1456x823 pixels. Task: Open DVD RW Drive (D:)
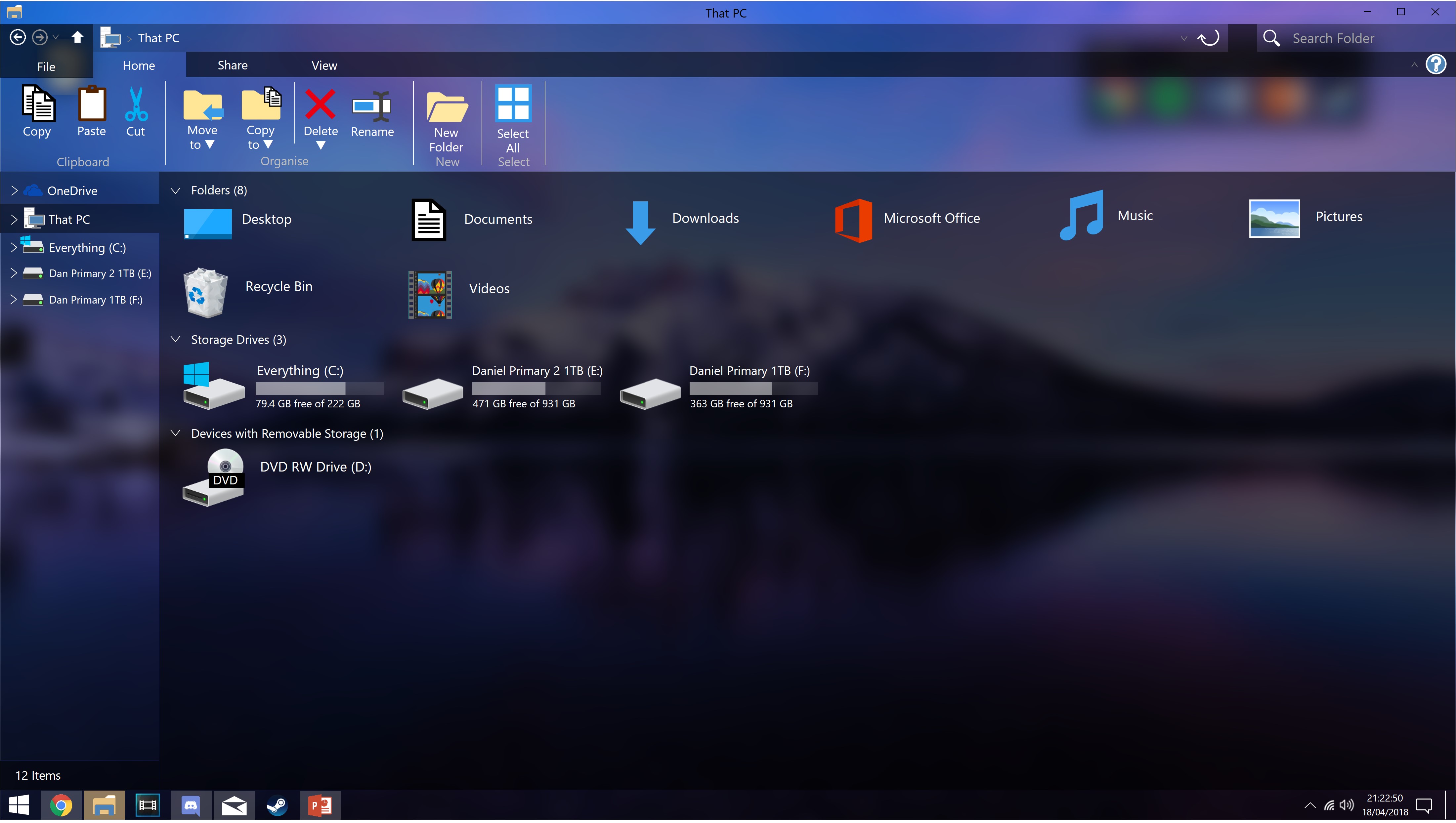pyautogui.click(x=214, y=476)
